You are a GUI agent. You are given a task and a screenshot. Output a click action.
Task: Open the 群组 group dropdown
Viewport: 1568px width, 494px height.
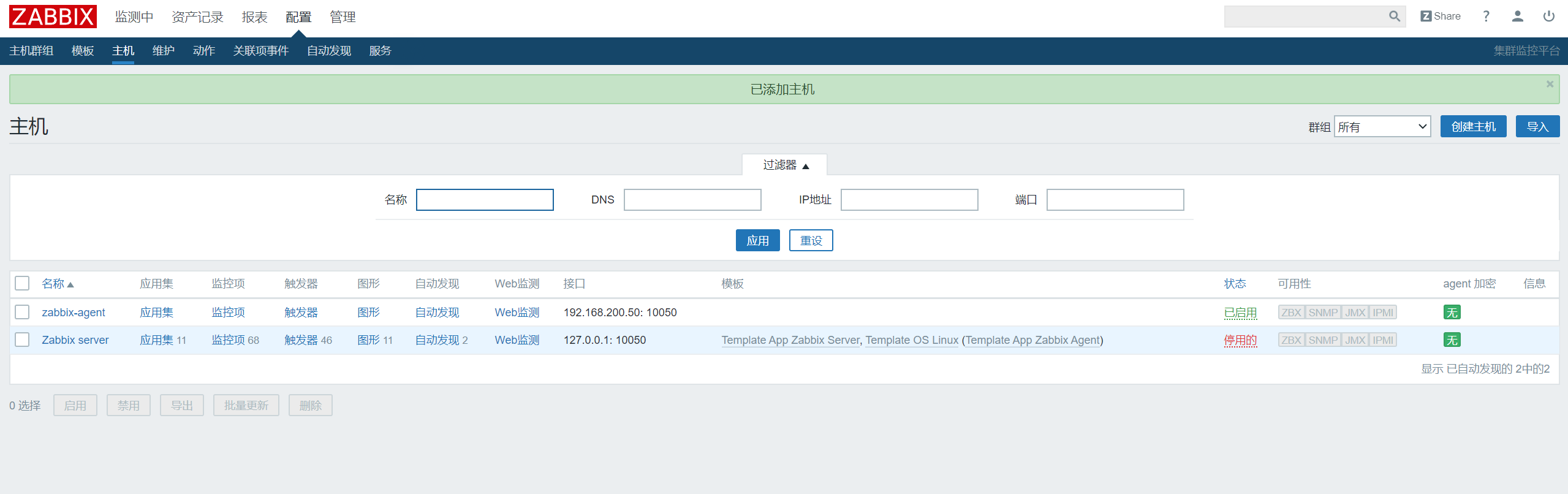[x=1382, y=127]
